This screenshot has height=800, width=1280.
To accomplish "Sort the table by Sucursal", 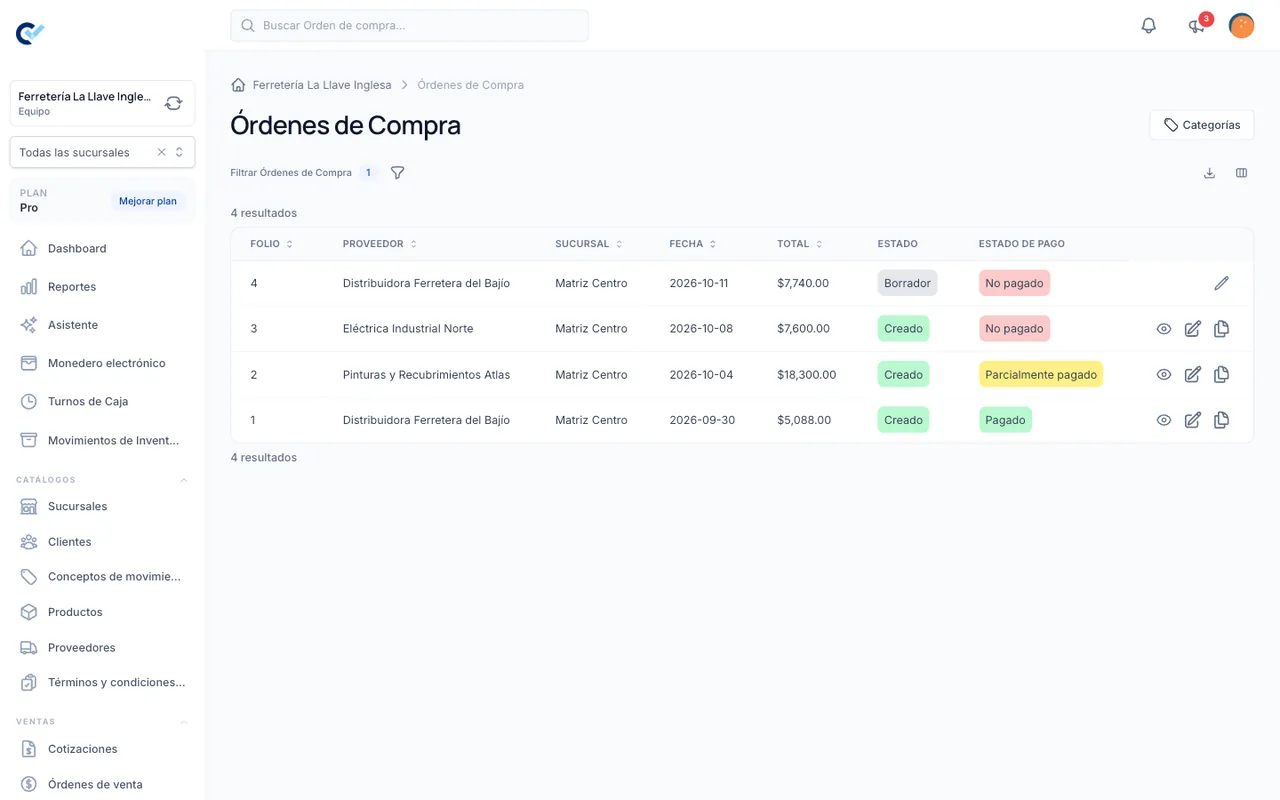I will (x=588, y=244).
